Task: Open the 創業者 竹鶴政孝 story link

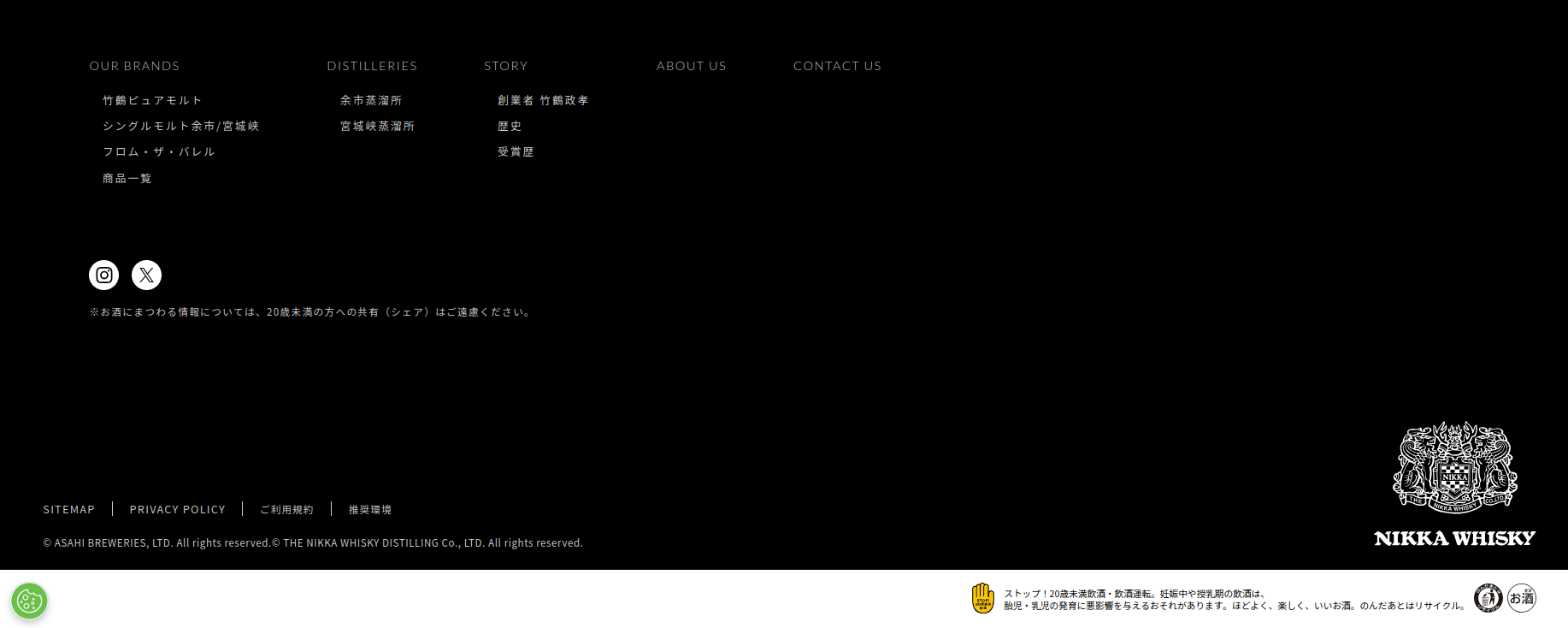Action: click(543, 100)
